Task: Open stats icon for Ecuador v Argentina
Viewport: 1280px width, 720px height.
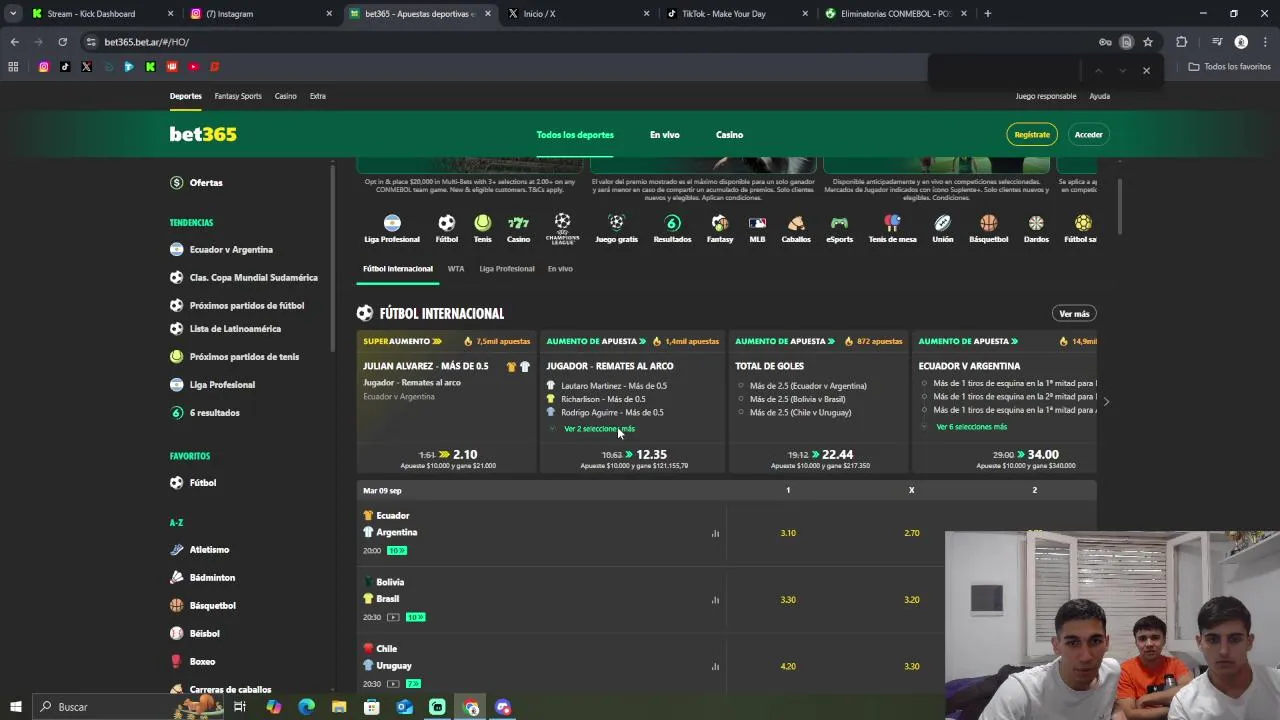Action: [x=715, y=533]
